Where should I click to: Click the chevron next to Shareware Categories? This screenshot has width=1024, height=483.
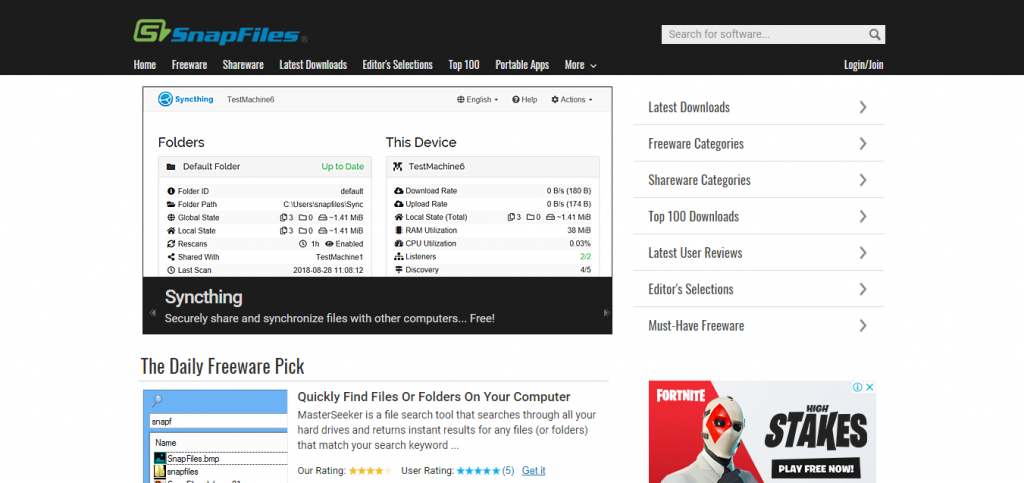863,180
